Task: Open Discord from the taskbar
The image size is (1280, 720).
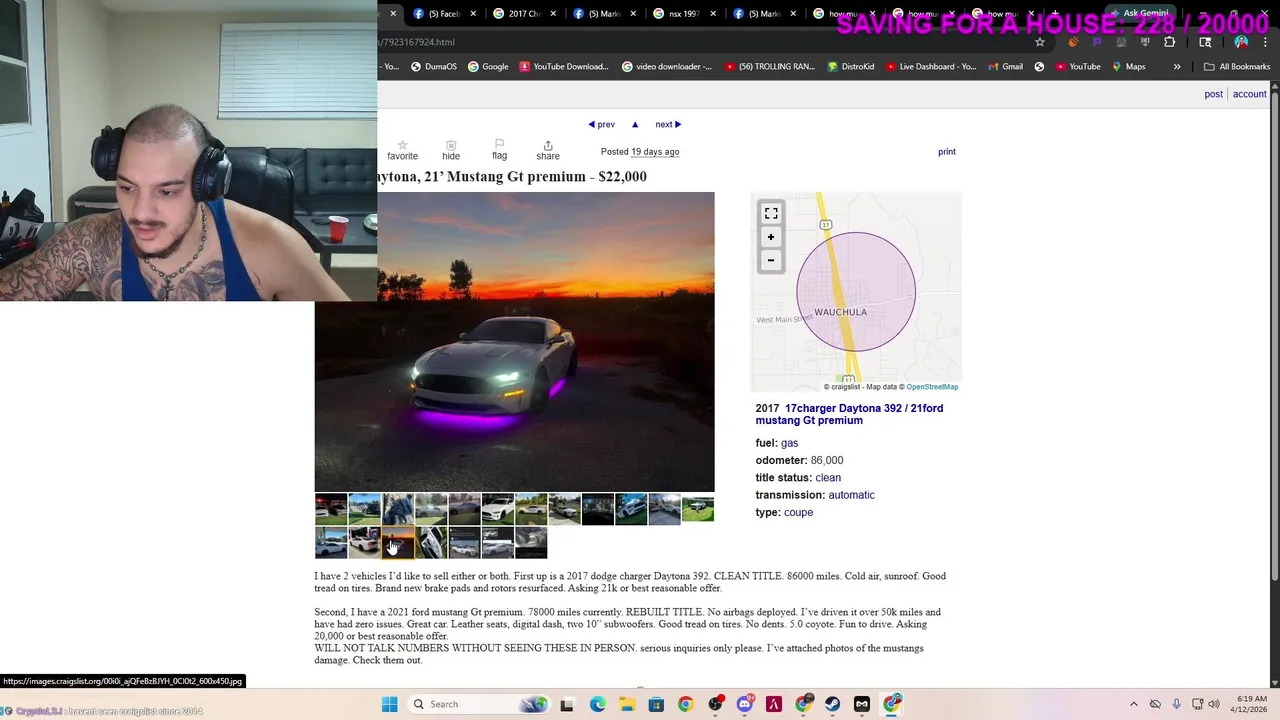Action: pos(744,704)
